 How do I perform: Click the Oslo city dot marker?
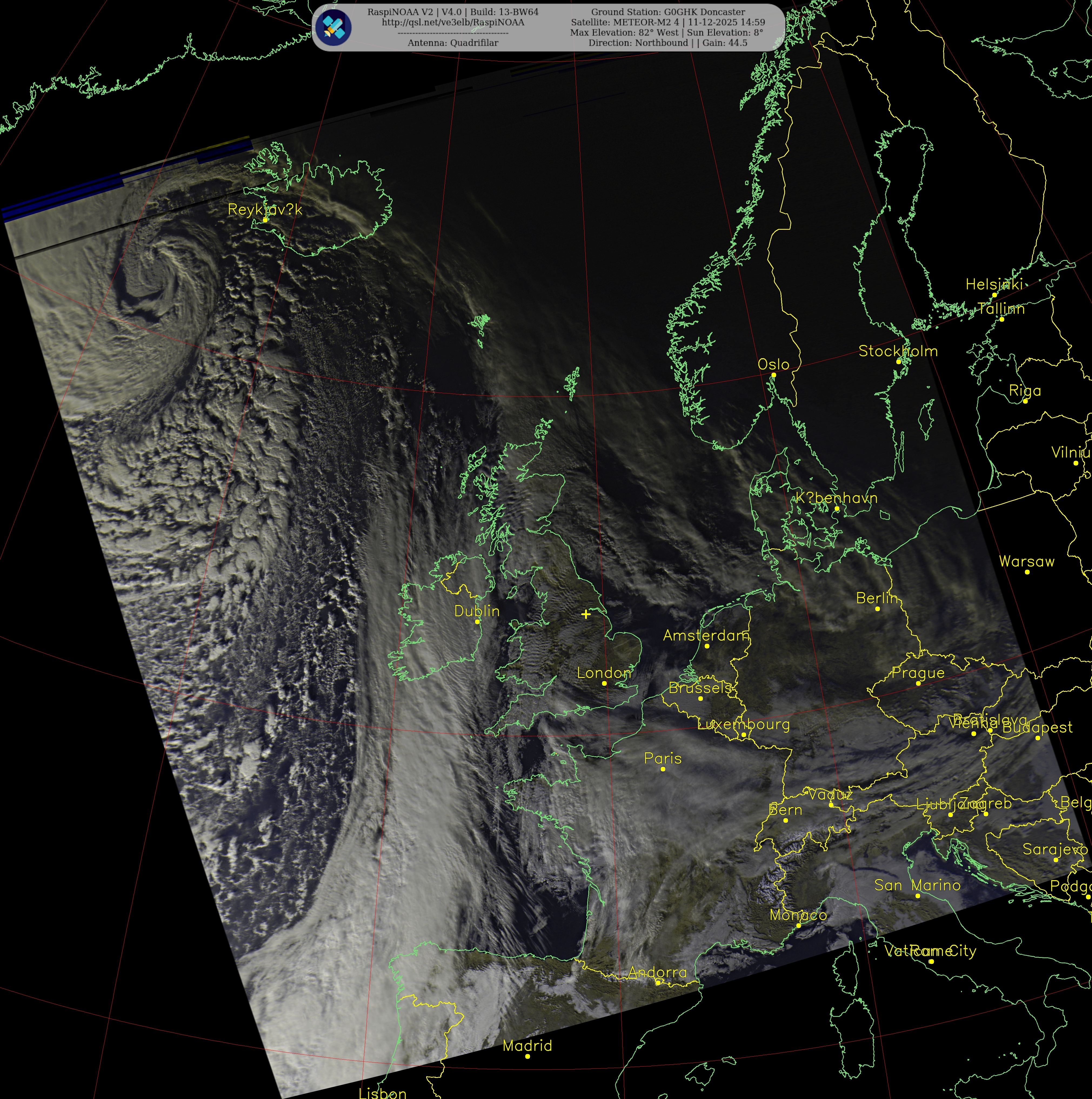pyautogui.click(x=773, y=375)
